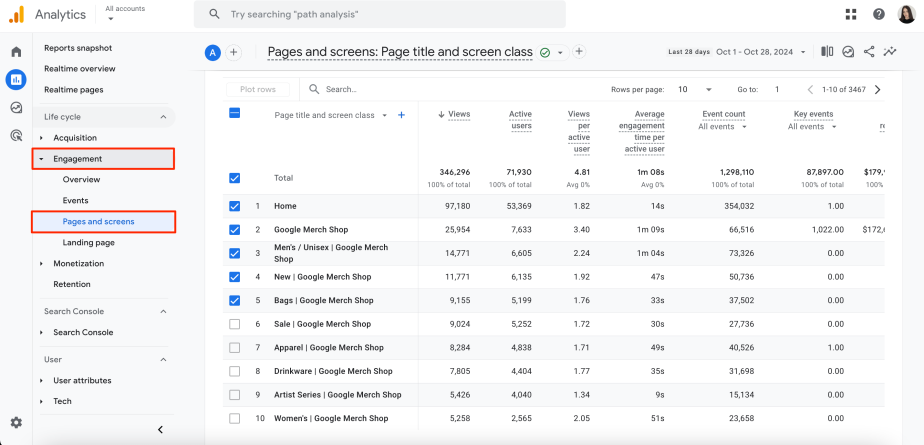The width and height of the screenshot is (924, 445).
Task: Open the compare columns icon
Action: click(827, 52)
